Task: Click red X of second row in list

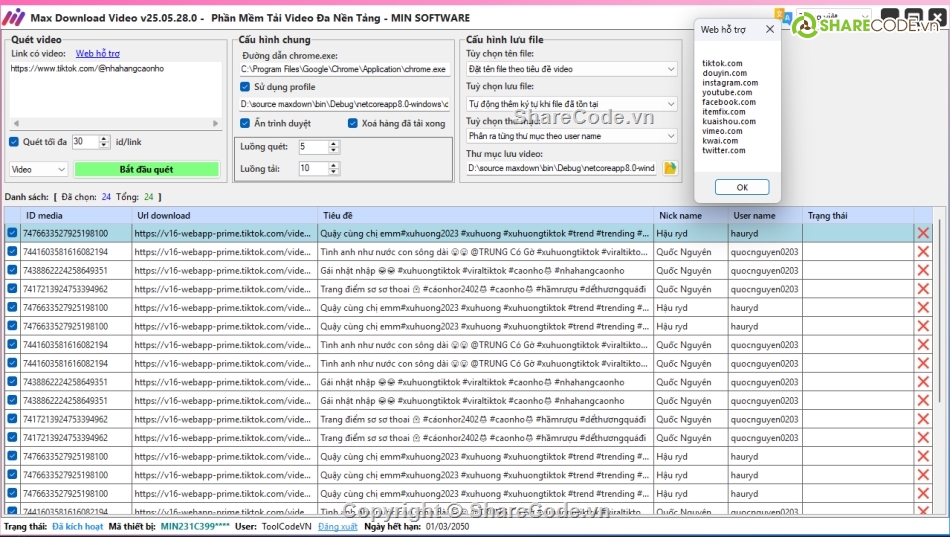Action: [x=923, y=252]
